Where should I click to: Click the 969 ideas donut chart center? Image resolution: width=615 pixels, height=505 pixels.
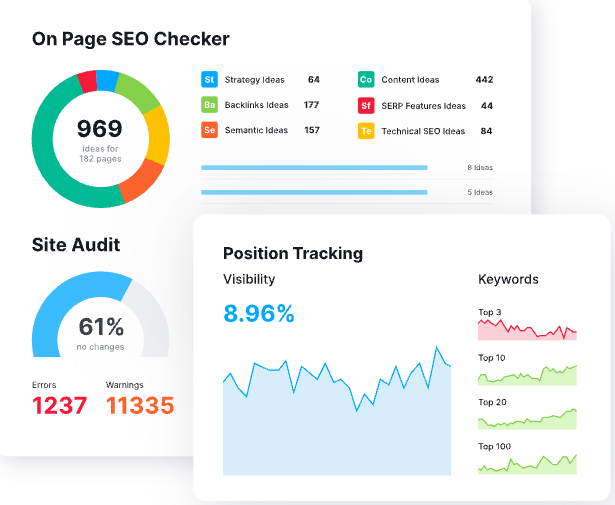[100, 137]
